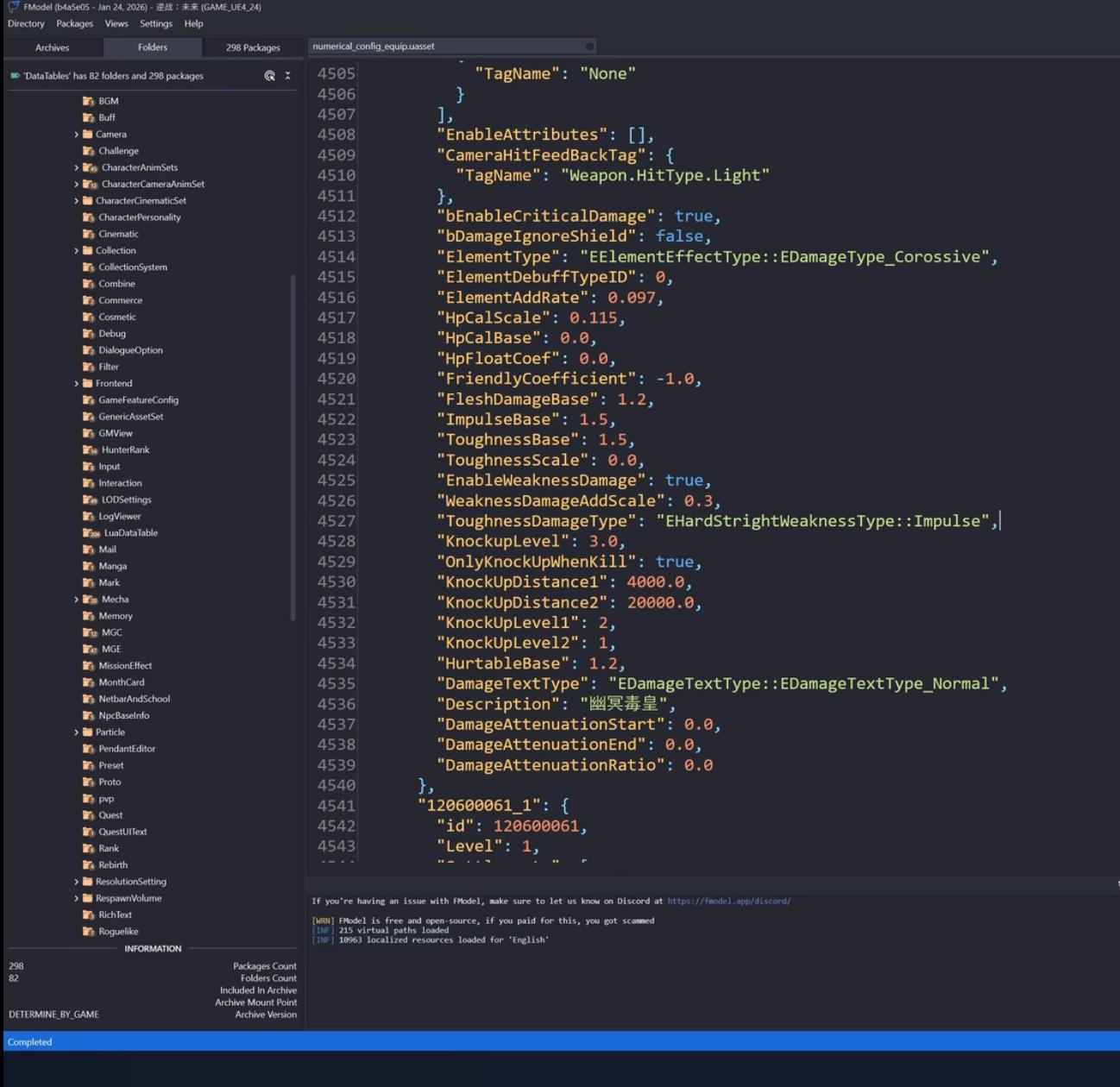Select the LuaDataTable folder icon
The image size is (1120, 1087).
[91, 533]
